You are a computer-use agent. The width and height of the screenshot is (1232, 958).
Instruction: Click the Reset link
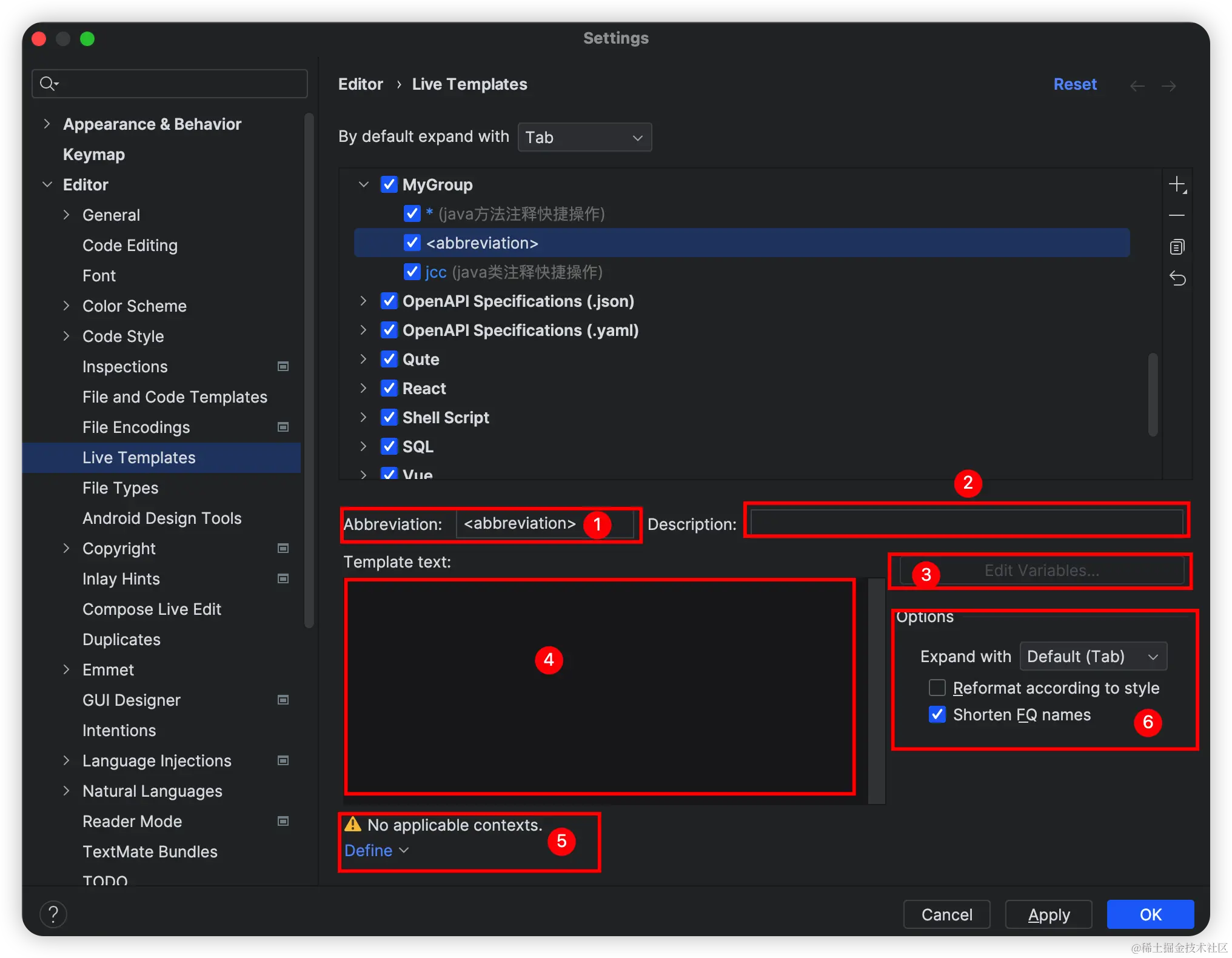click(x=1074, y=84)
